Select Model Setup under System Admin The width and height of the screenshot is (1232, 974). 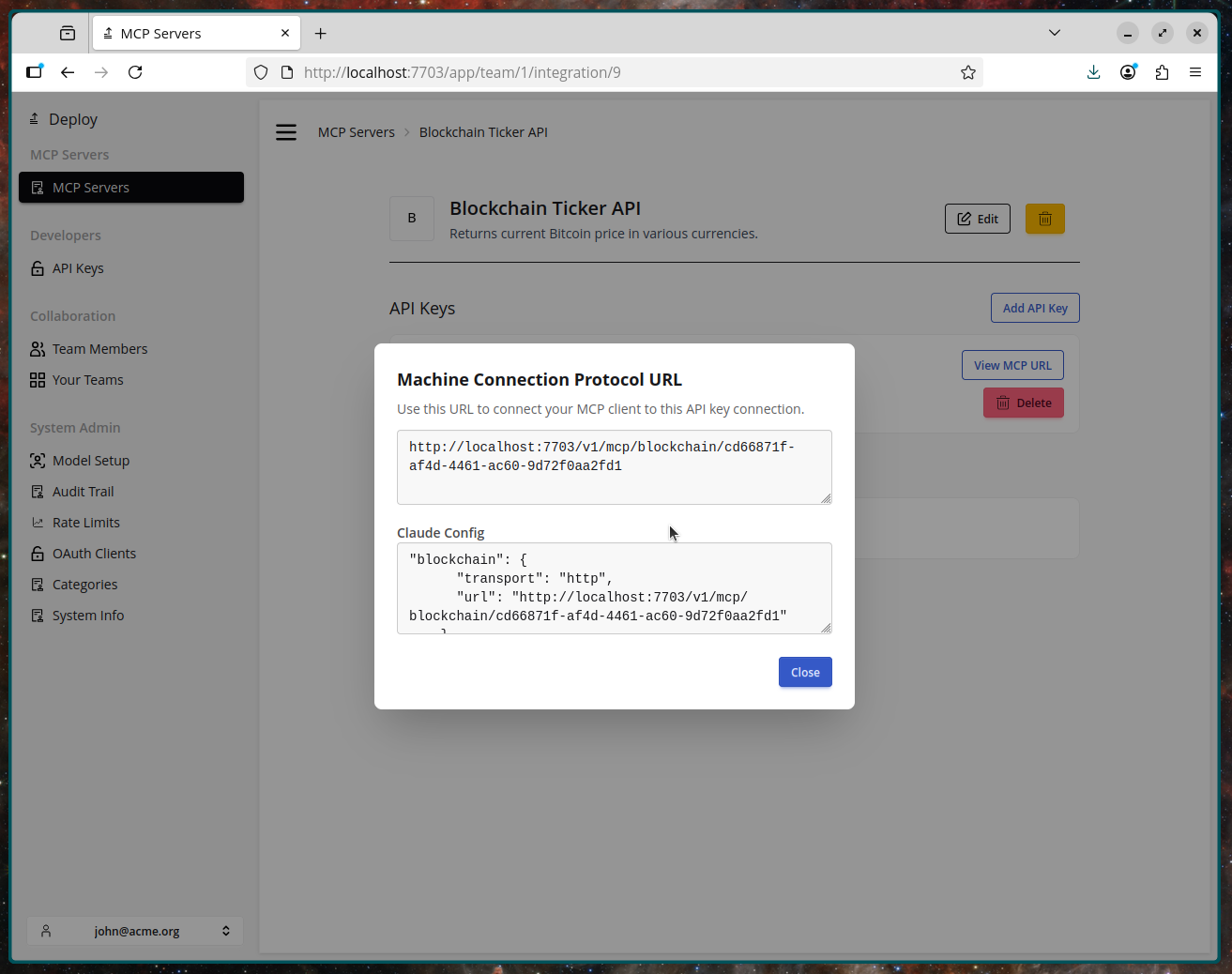point(90,460)
